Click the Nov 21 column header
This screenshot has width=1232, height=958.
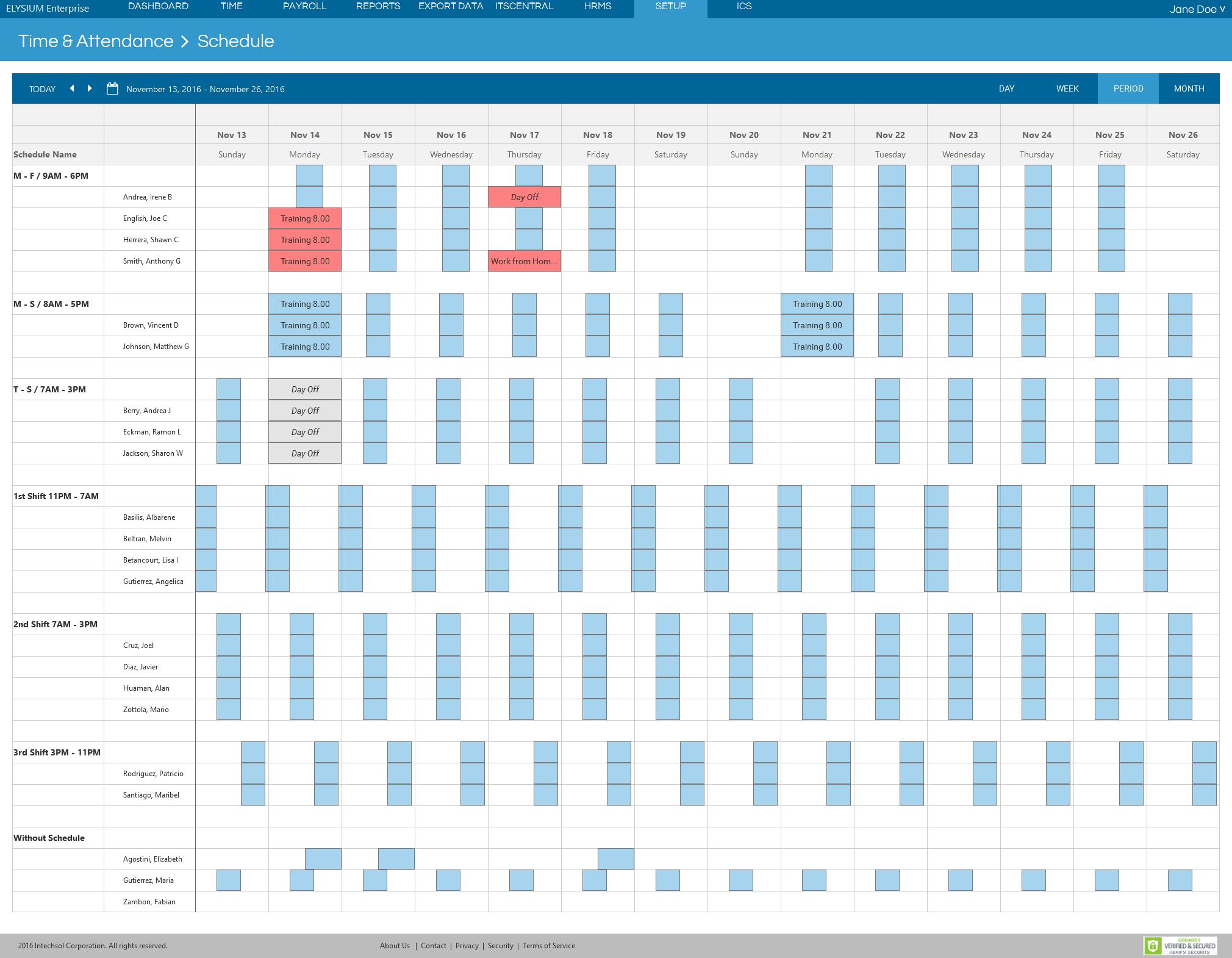click(817, 135)
